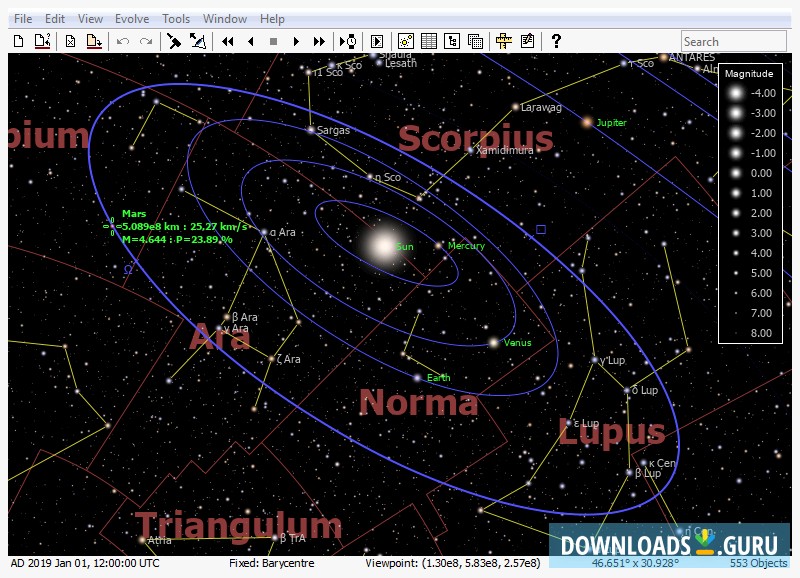
Task: Open the solar system view icon
Action: point(406,41)
